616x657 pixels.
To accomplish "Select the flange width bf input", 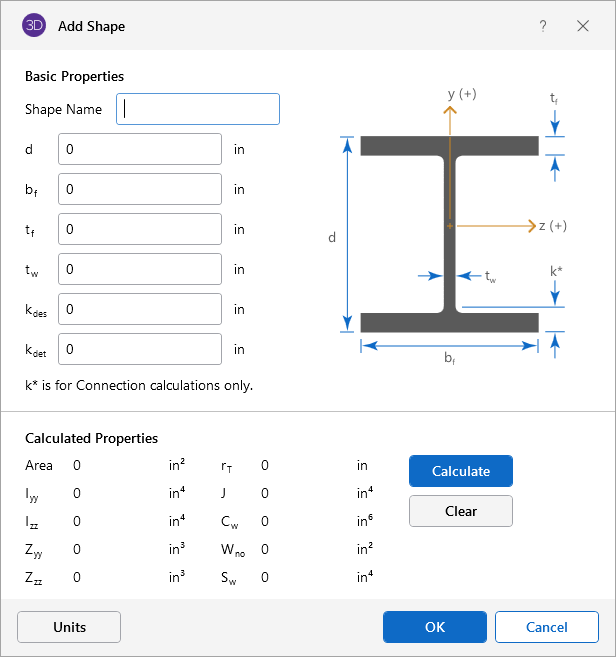I will [140, 189].
